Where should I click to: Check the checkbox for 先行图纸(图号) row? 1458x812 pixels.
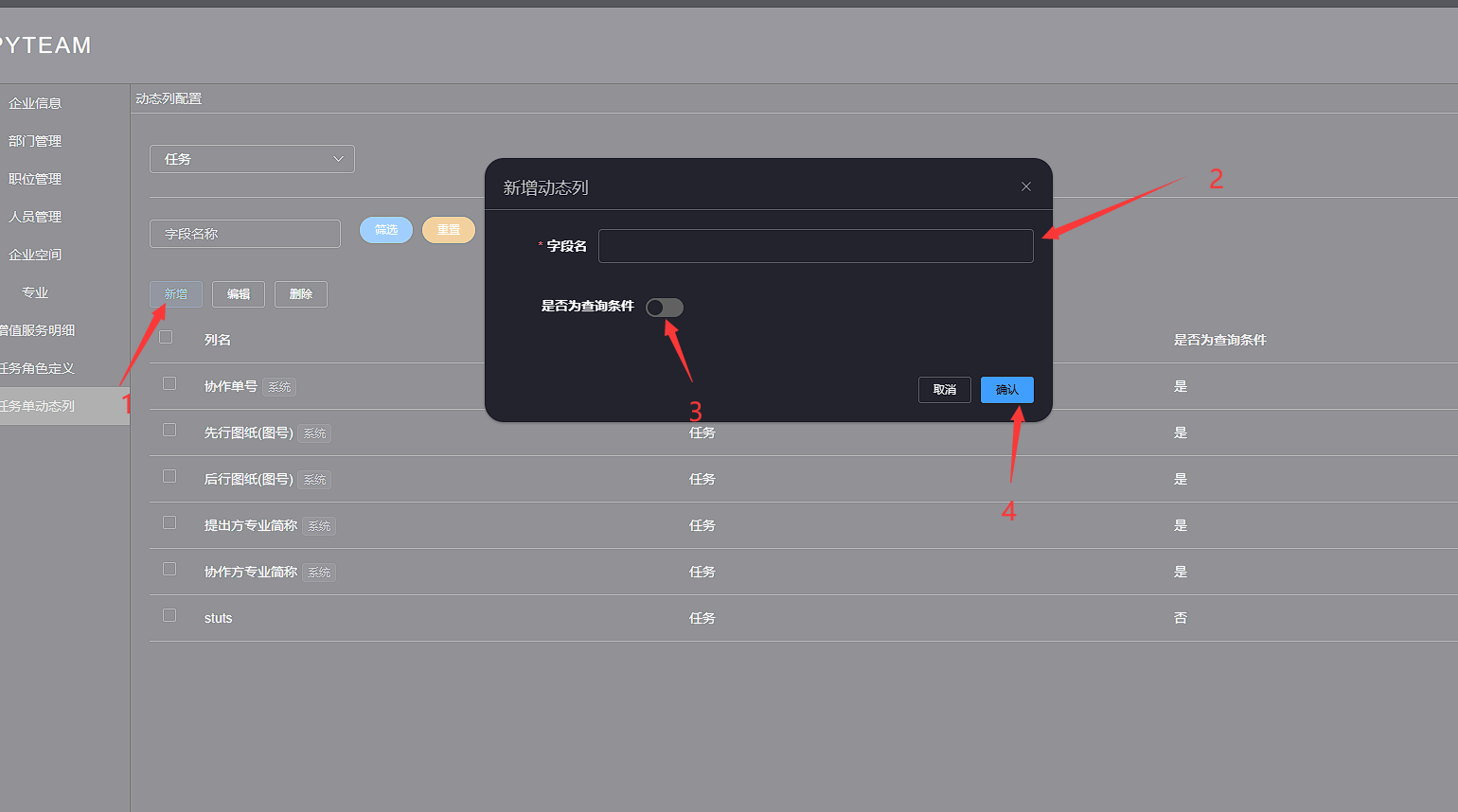click(169, 430)
